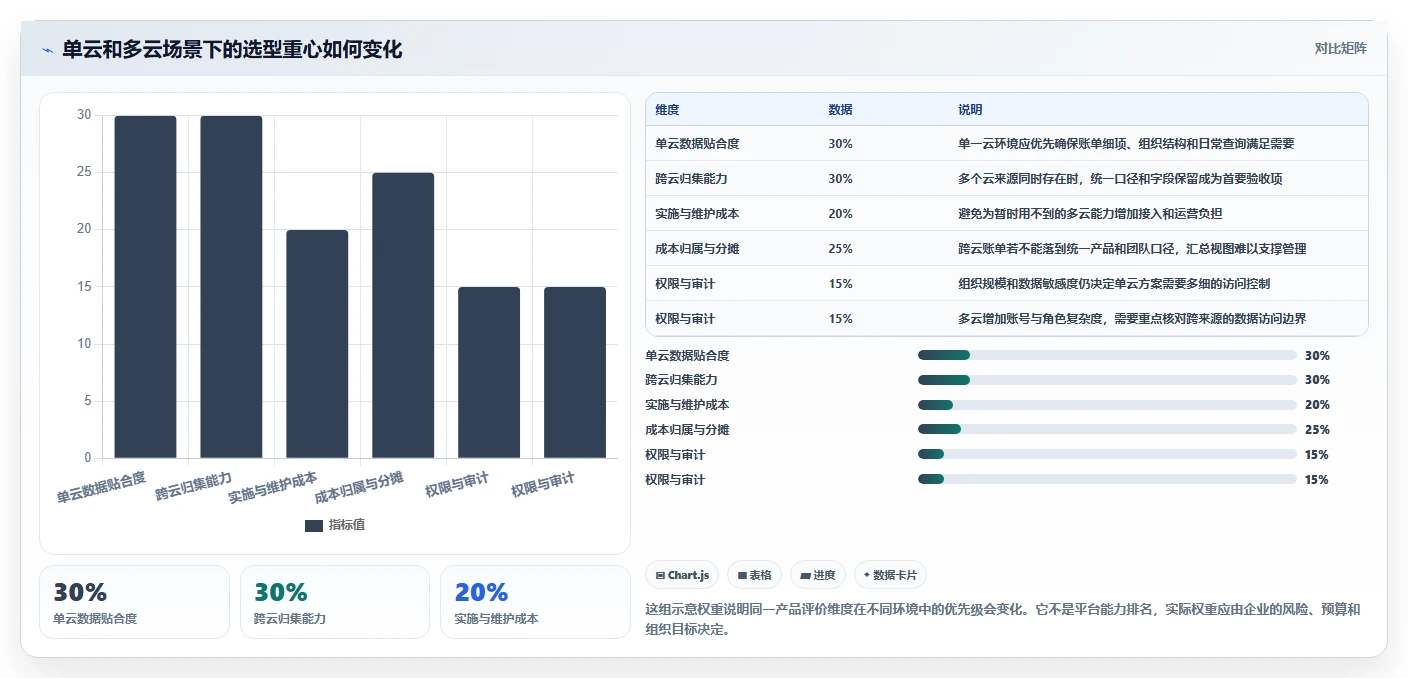Click the y-axis tick value 25
This screenshot has width=1408, height=678.
tap(84, 172)
